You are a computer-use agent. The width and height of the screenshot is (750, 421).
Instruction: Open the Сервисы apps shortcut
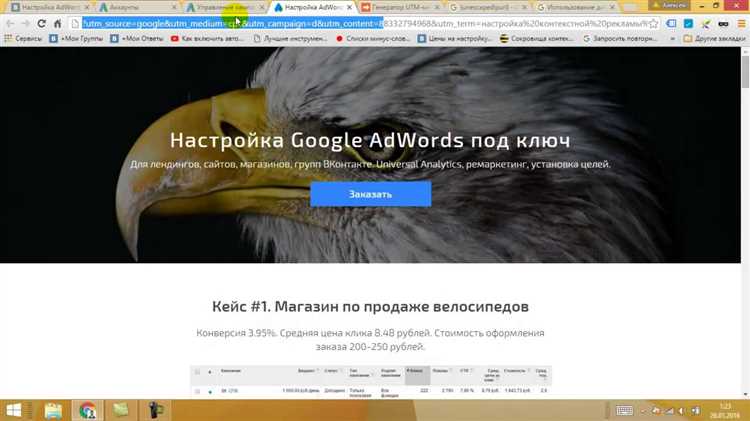click(x=23, y=39)
